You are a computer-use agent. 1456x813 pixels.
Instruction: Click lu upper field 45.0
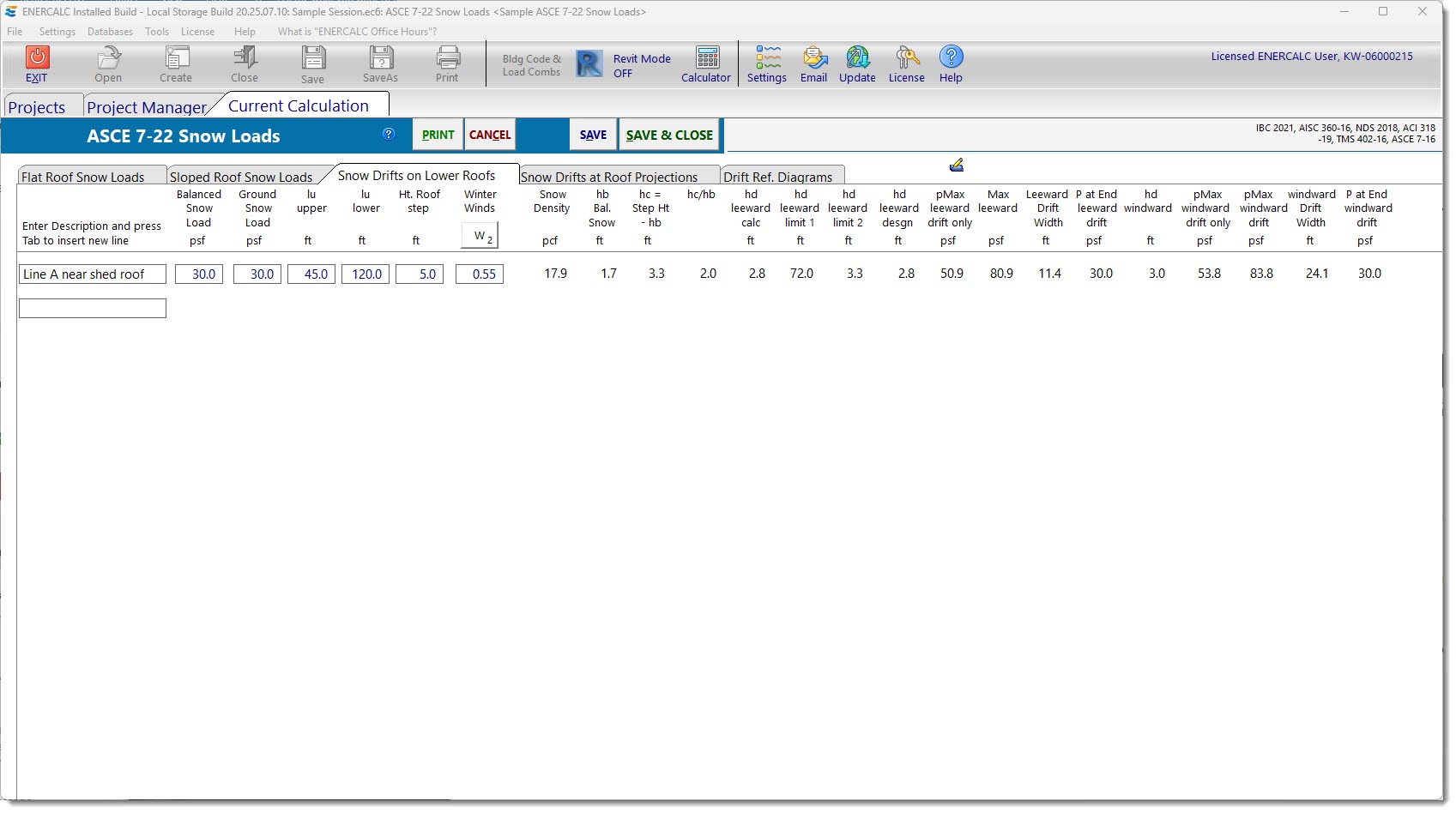tap(311, 274)
